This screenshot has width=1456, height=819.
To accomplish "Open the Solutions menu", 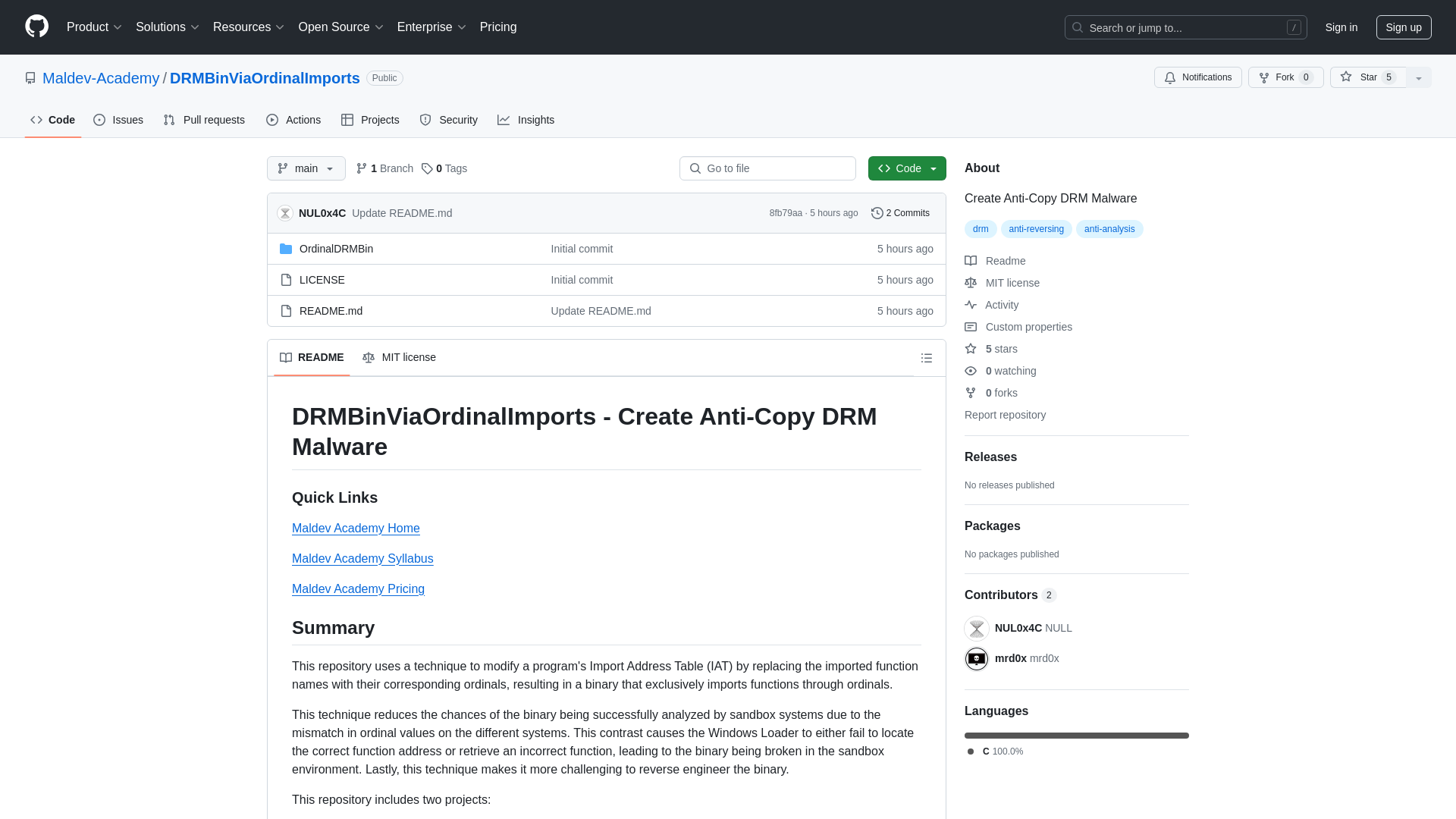I will (x=168, y=27).
